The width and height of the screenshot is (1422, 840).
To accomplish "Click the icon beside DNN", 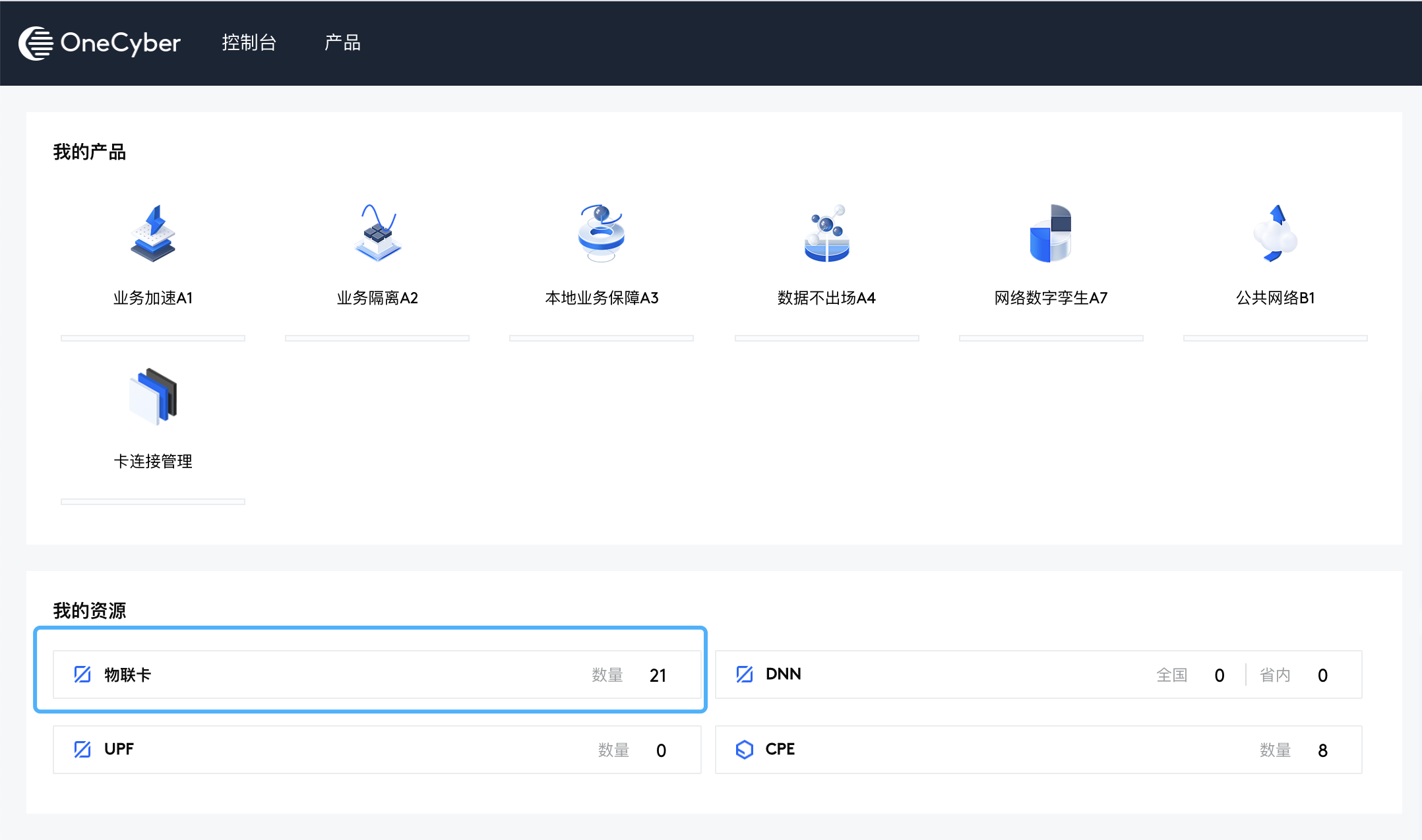I will (x=745, y=675).
